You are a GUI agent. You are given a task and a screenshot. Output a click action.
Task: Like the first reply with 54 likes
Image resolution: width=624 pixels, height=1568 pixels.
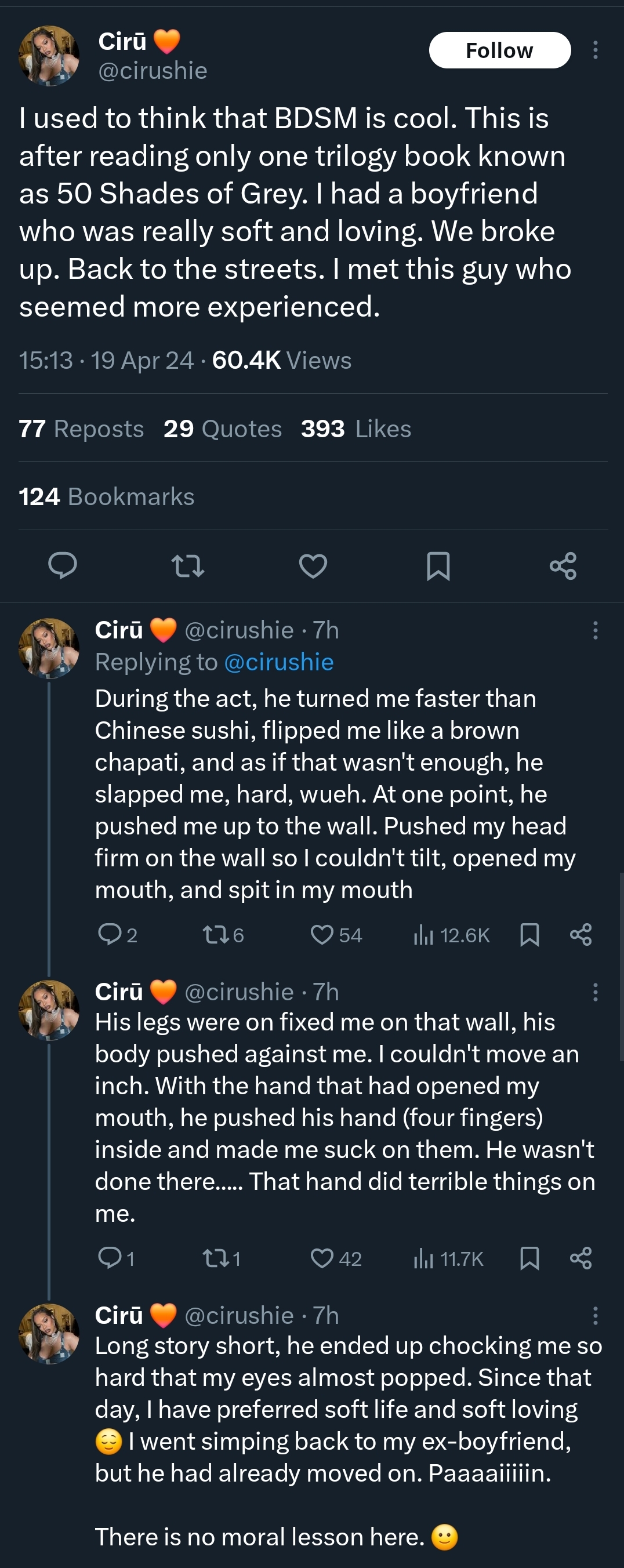[322, 934]
